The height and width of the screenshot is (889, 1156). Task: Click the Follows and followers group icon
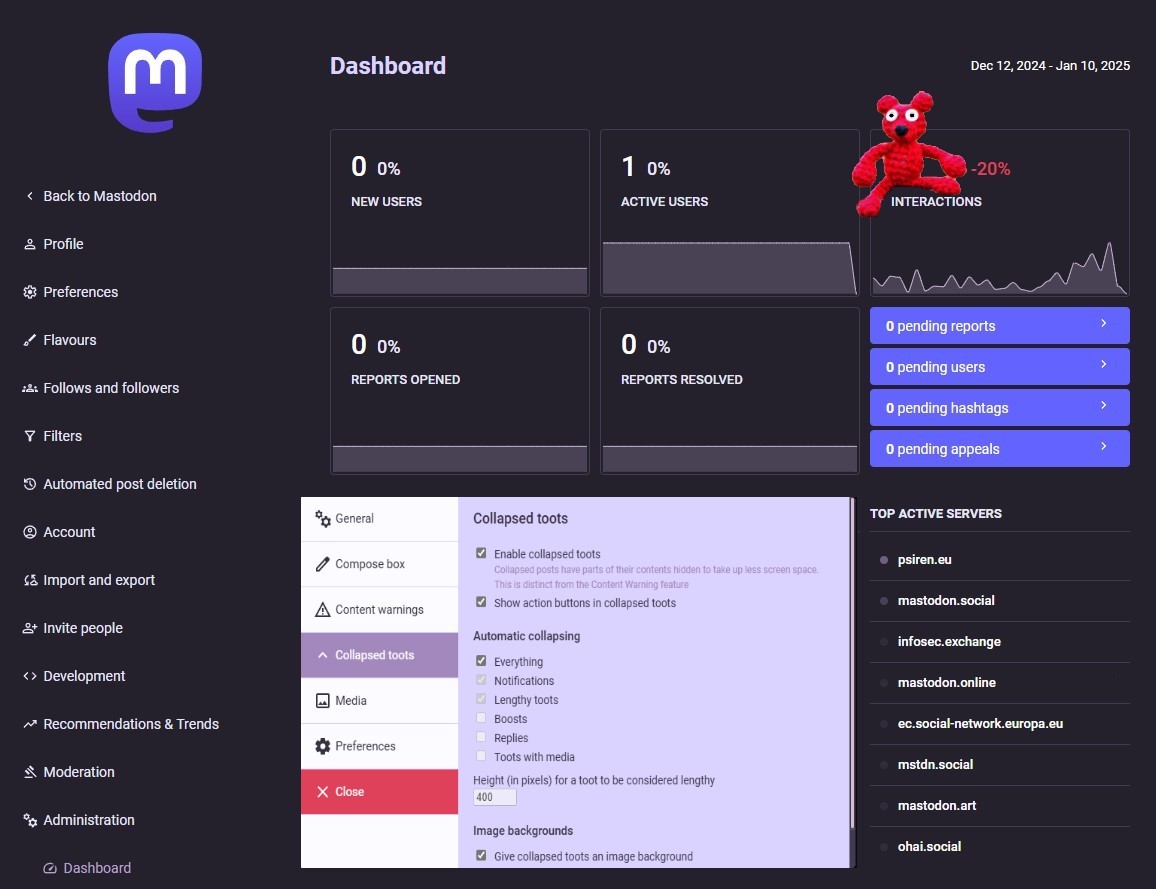click(29, 388)
